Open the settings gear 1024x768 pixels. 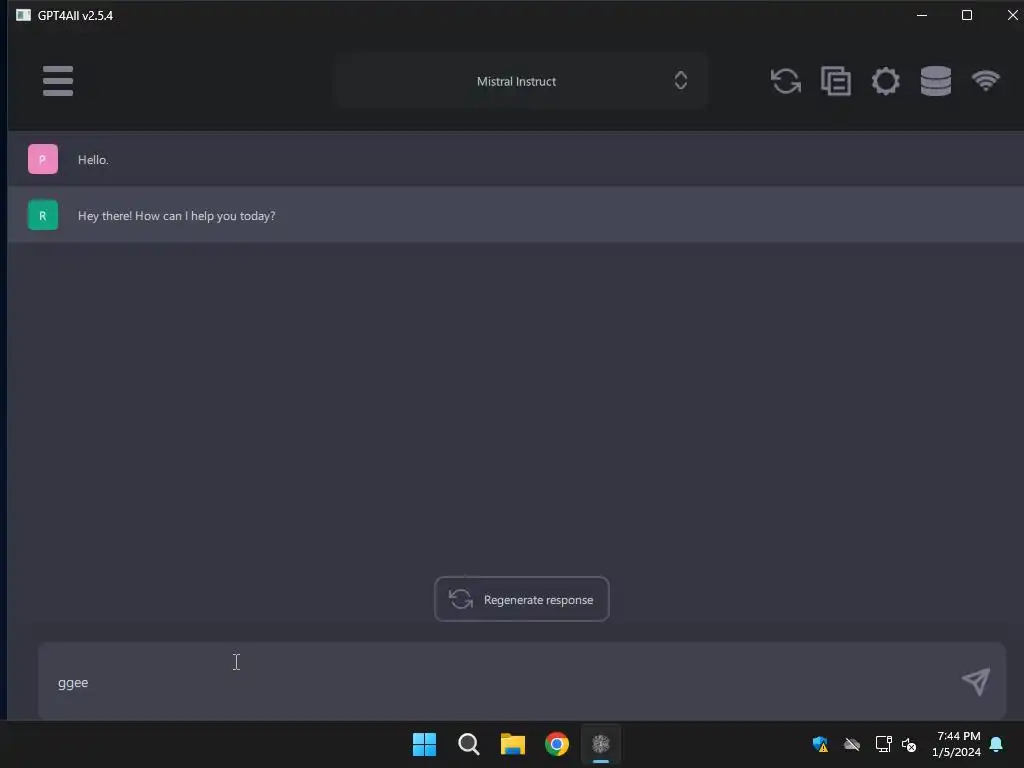tap(886, 81)
